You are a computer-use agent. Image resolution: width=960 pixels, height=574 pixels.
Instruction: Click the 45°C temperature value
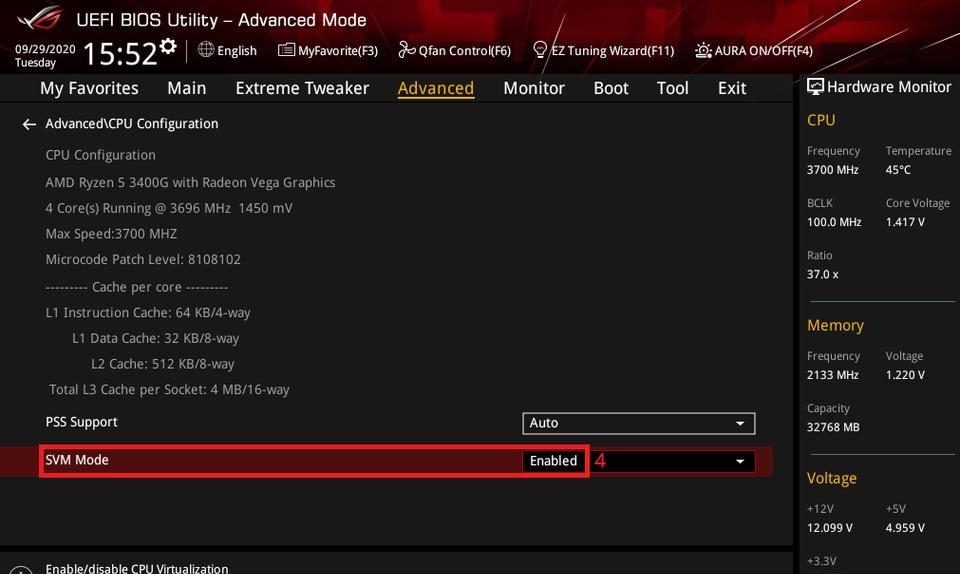[898, 170]
